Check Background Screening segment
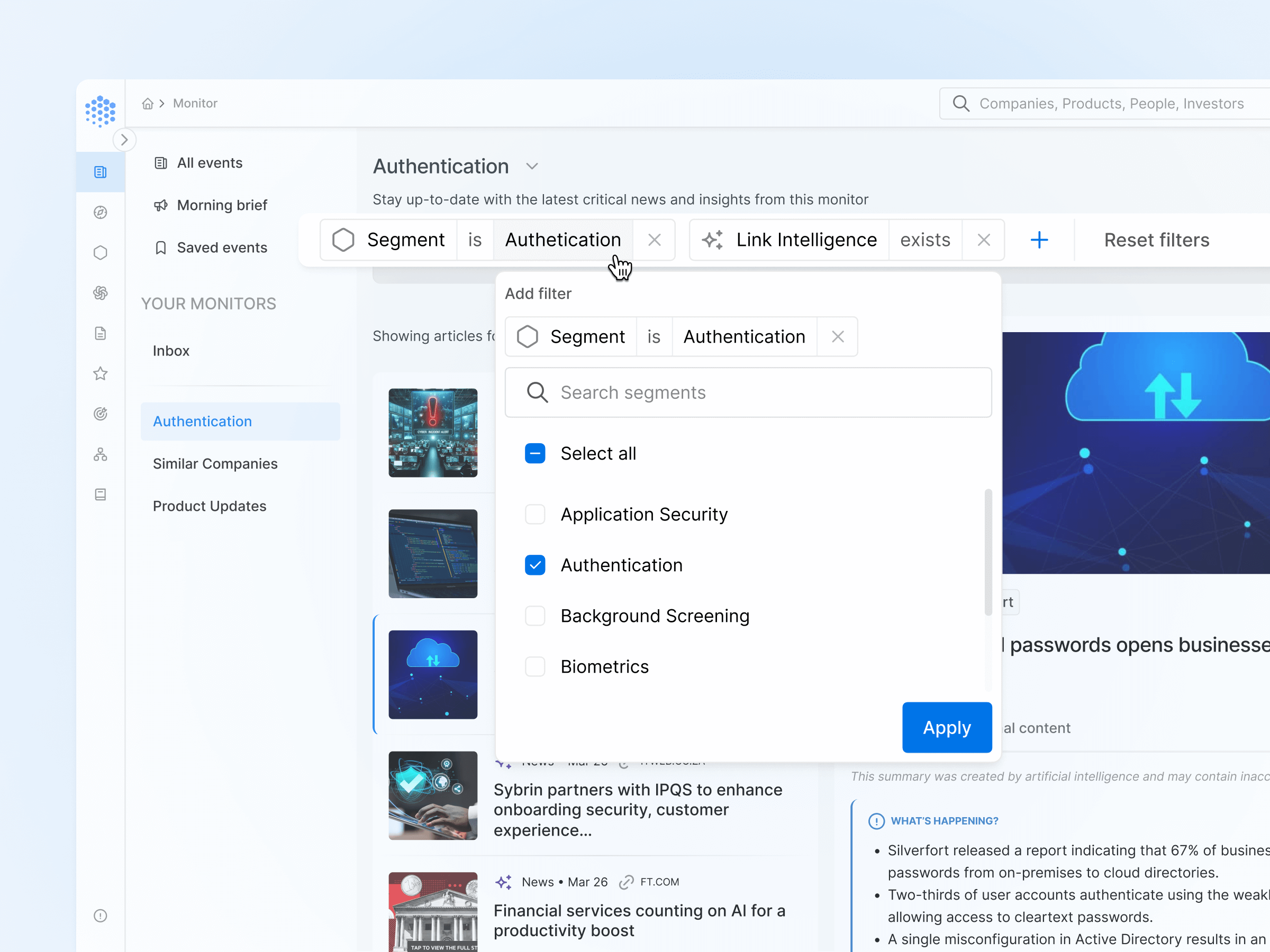This screenshot has width=1270, height=952. pos(535,616)
